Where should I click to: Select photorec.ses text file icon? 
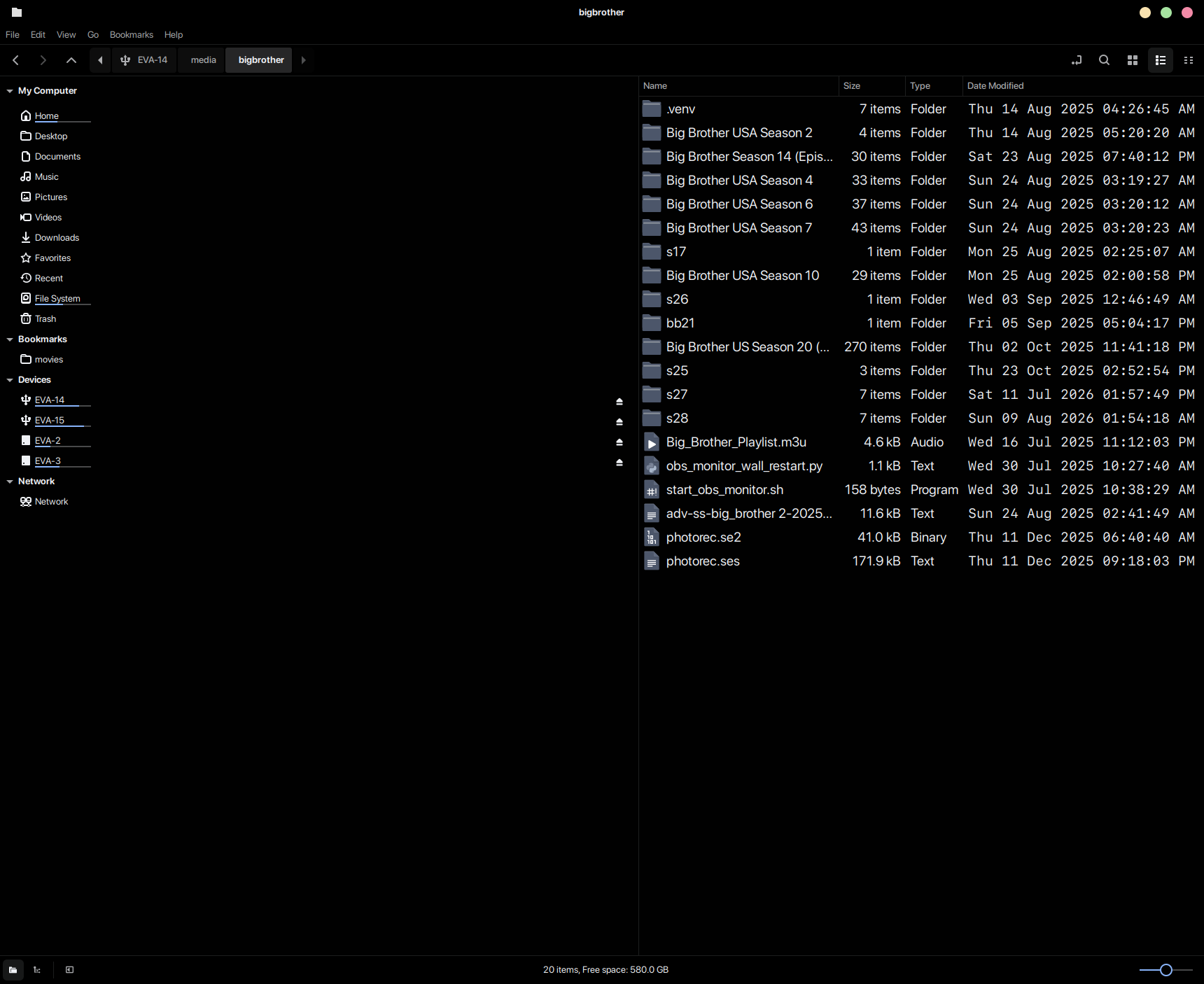point(652,561)
